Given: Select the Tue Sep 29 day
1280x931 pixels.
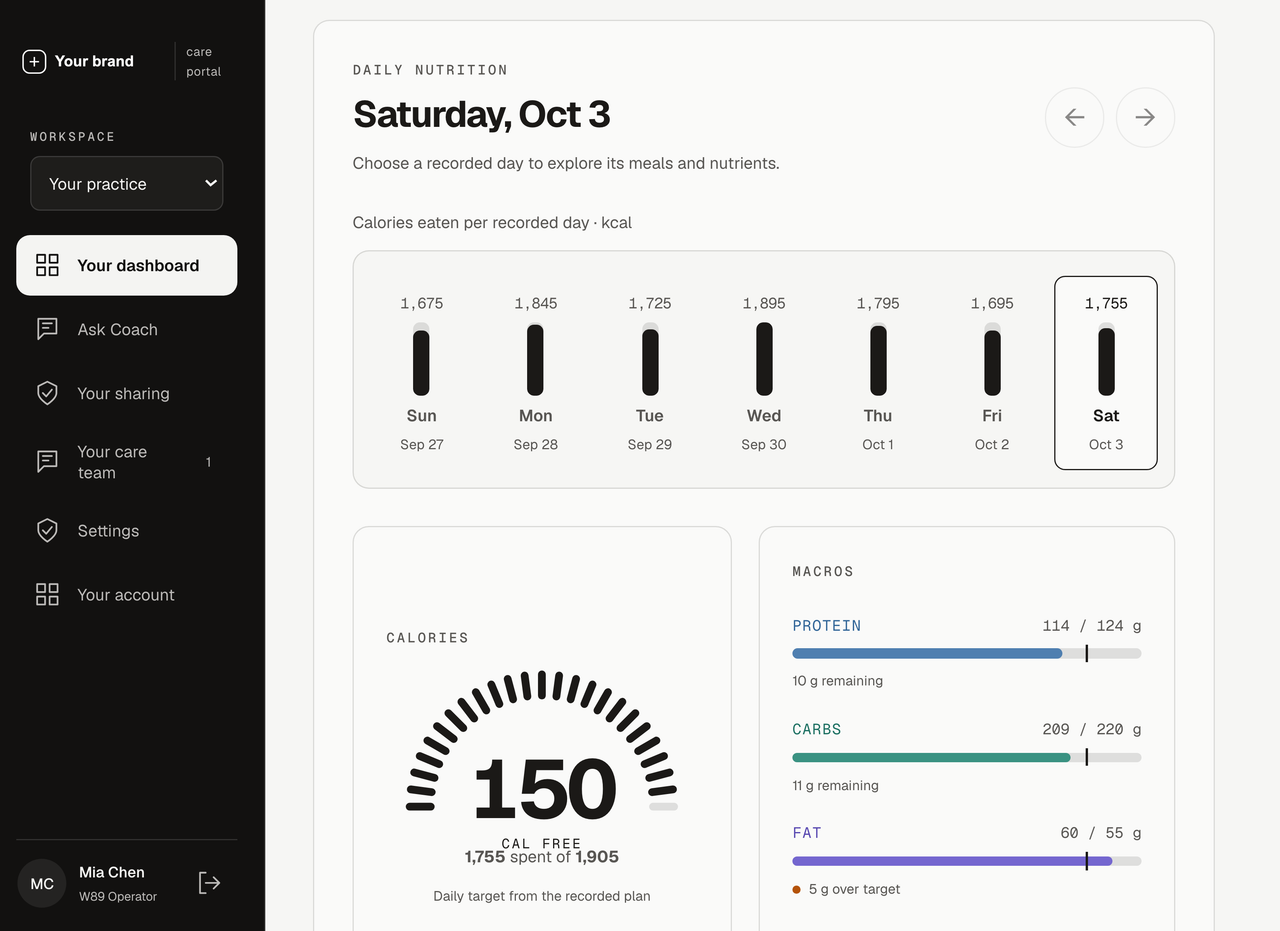Looking at the screenshot, I should pos(650,373).
